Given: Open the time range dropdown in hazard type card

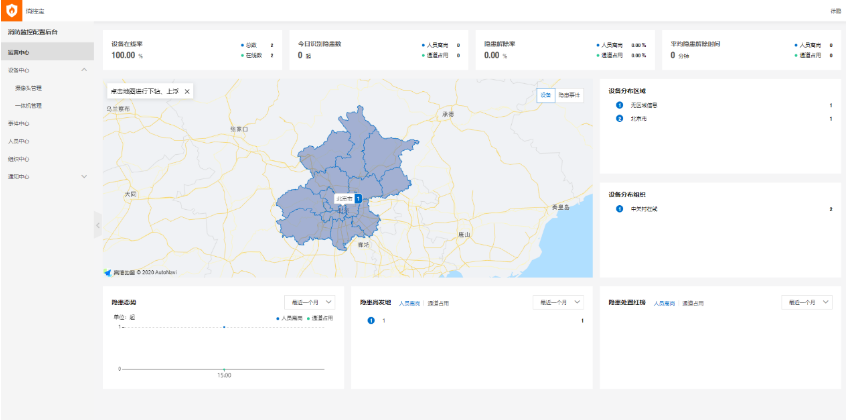Looking at the screenshot, I should pos(558,302).
